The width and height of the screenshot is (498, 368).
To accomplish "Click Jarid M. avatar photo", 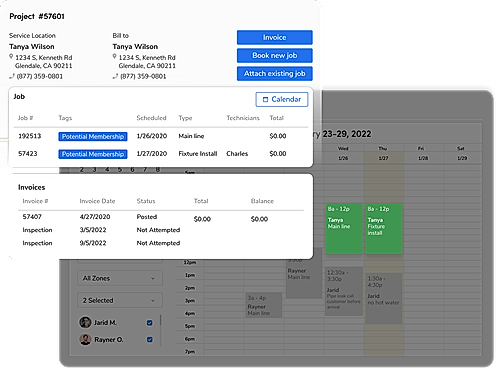I will pos(85,322).
